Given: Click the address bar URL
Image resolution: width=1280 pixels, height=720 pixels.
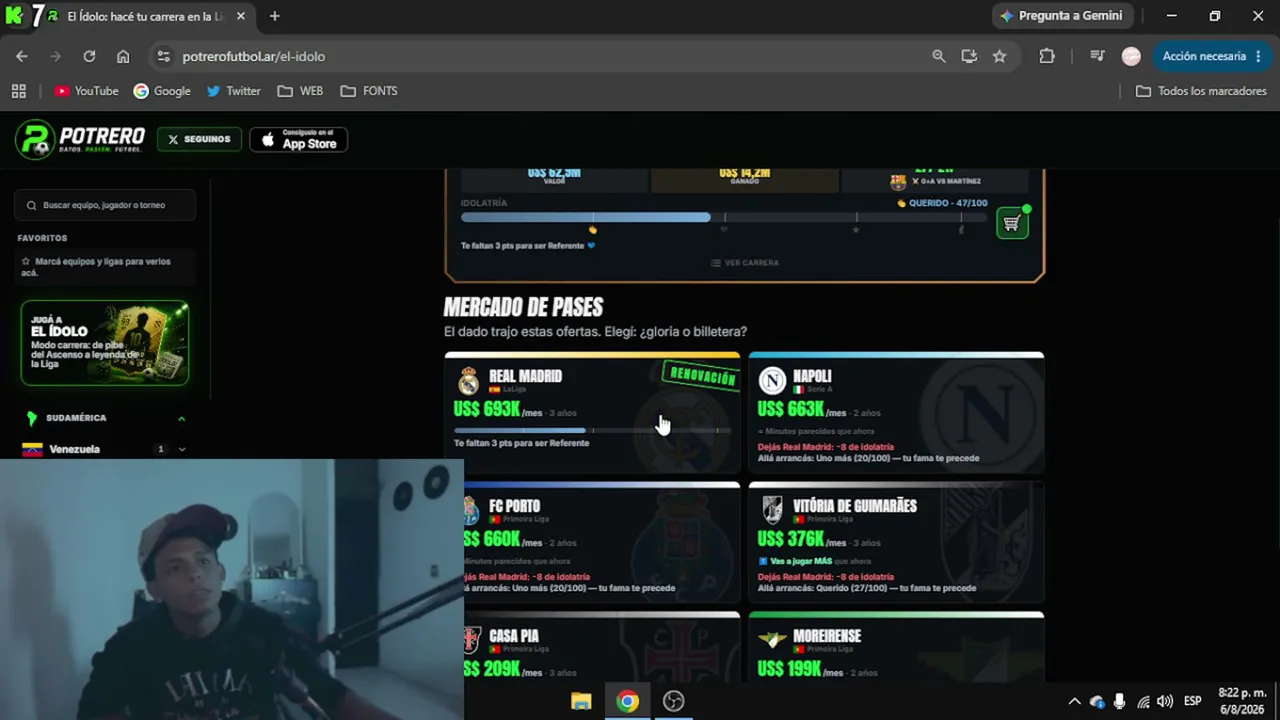Looking at the screenshot, I should click(253, 57).
